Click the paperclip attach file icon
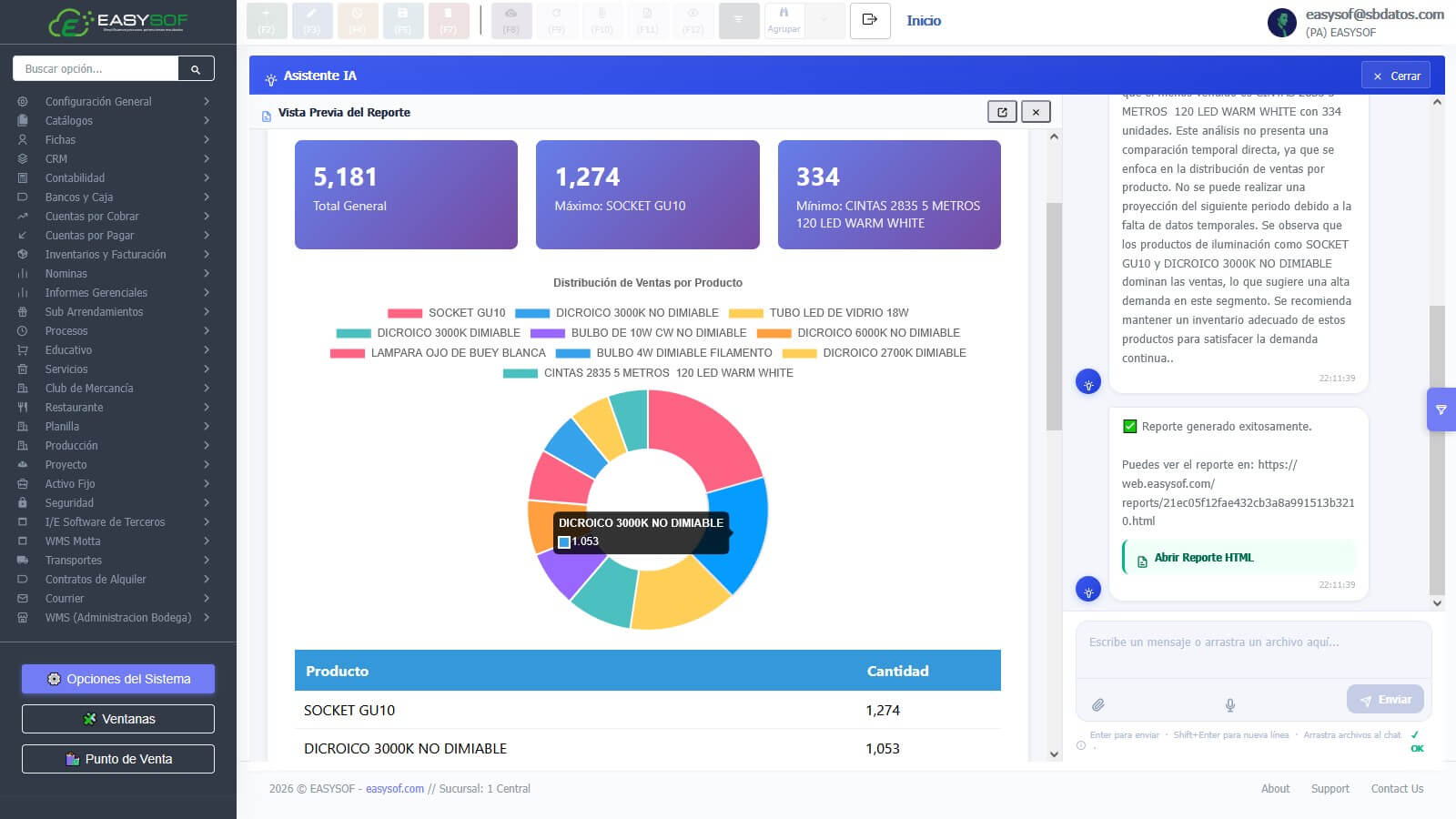 1098,704
